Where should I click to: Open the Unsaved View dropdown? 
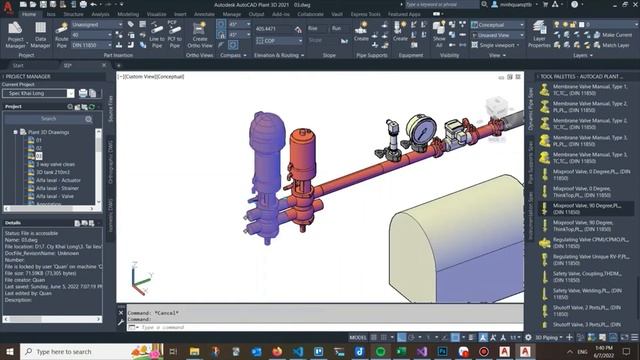498,36
